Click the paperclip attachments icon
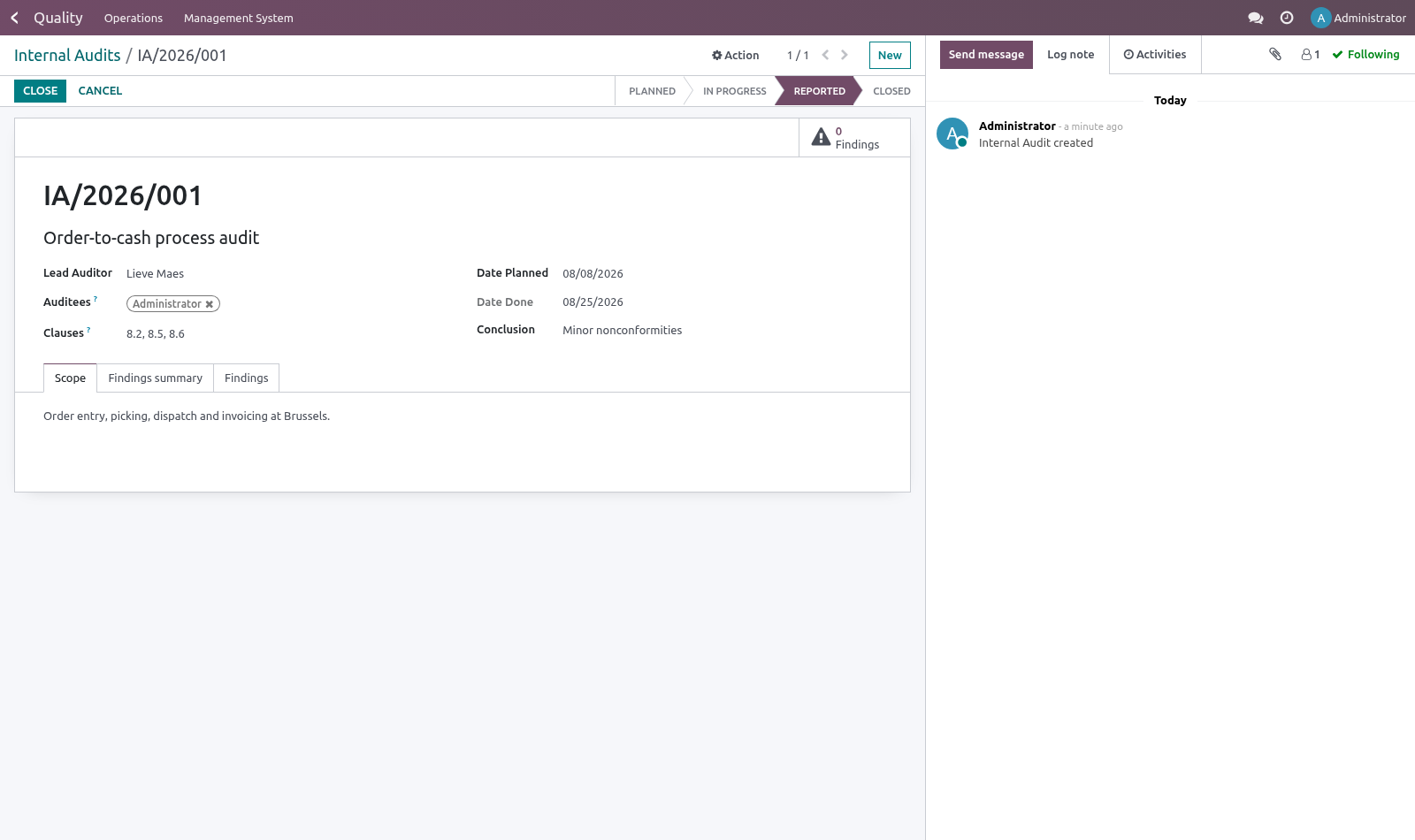Viewport: 1415px width, 840px height. [x=1275, y=54]
